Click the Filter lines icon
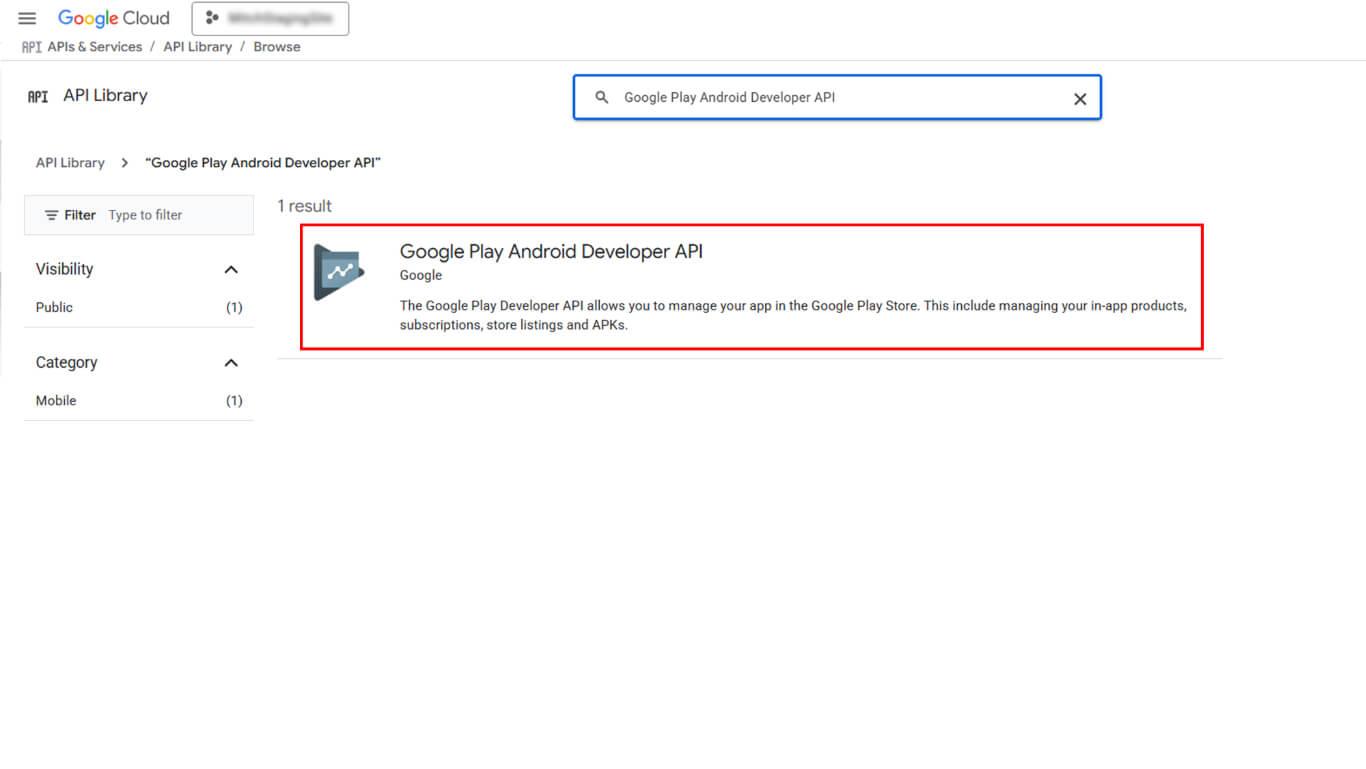 (x=52, y=215)
